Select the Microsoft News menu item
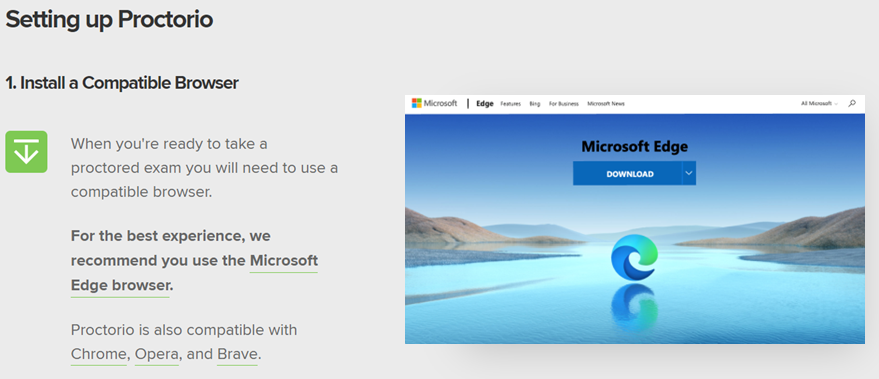 pos(606,104)
